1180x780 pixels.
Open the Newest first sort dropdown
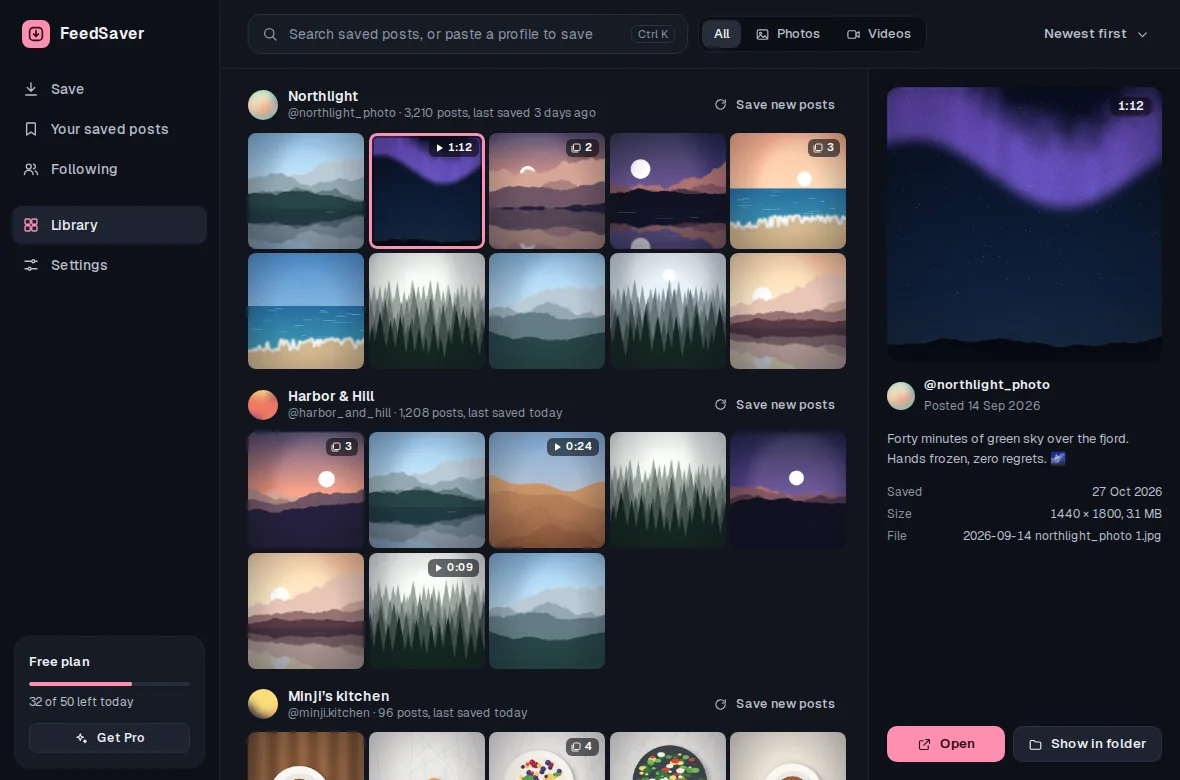click(1095, 34)
